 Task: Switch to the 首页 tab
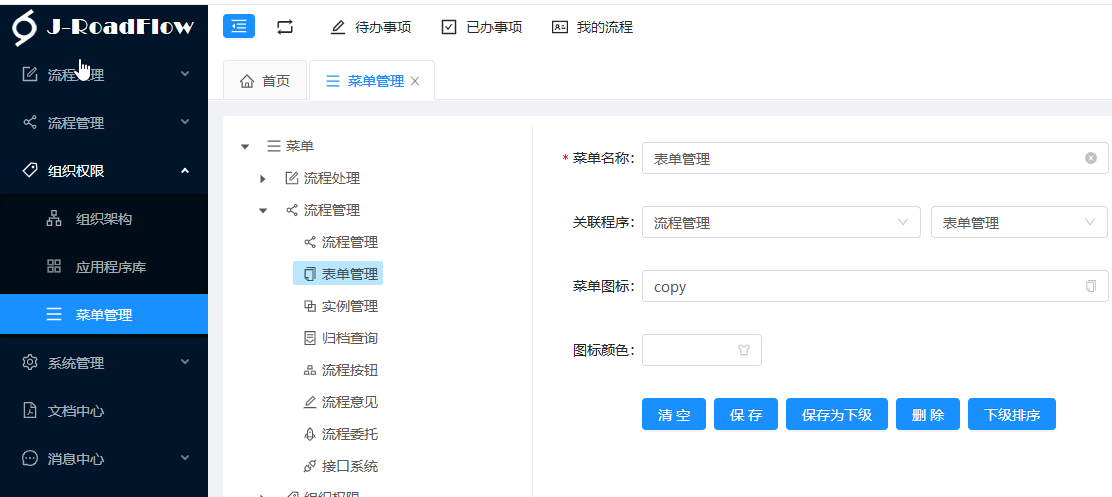click(265, 81)
